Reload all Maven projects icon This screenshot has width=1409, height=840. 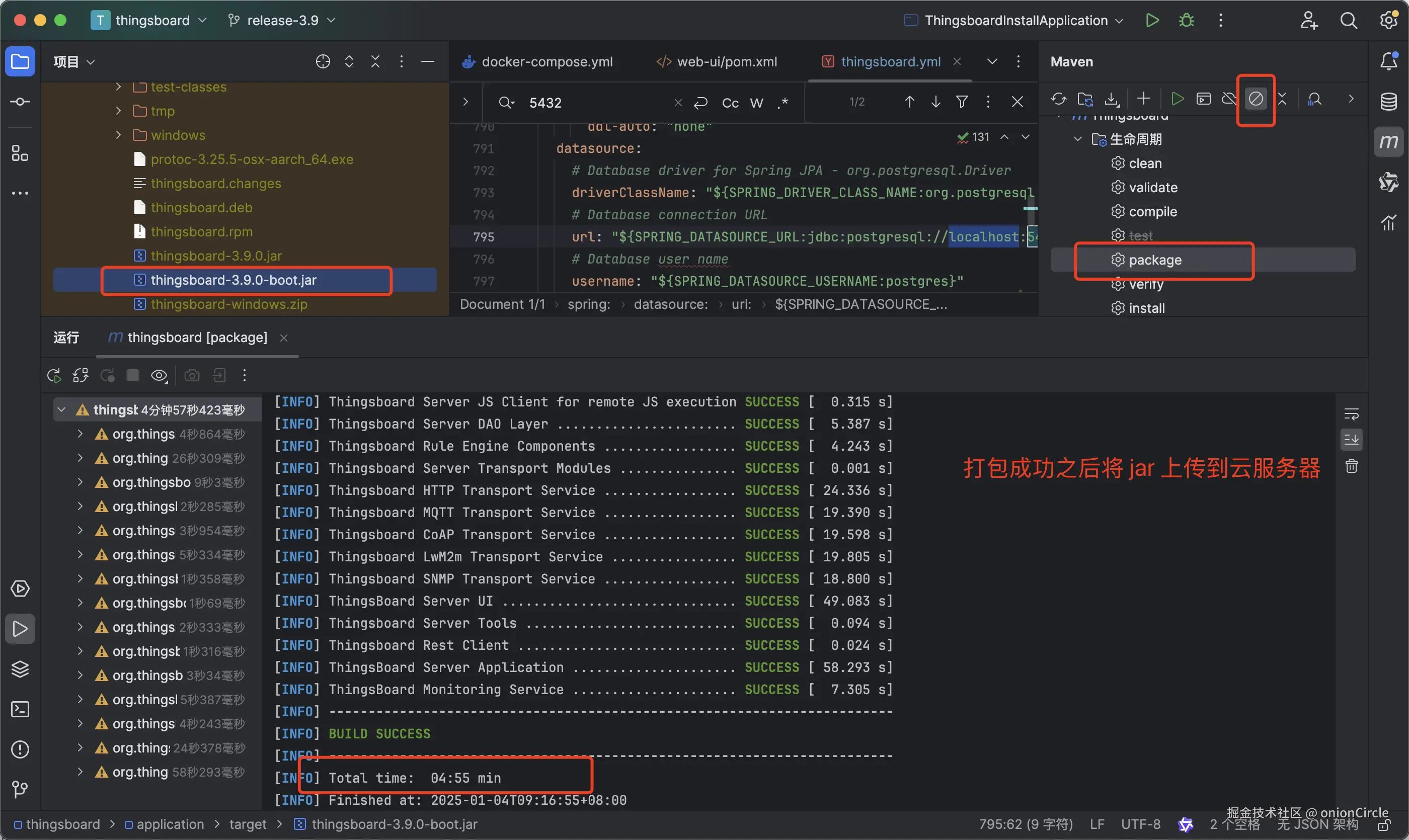click(1058, 99)
